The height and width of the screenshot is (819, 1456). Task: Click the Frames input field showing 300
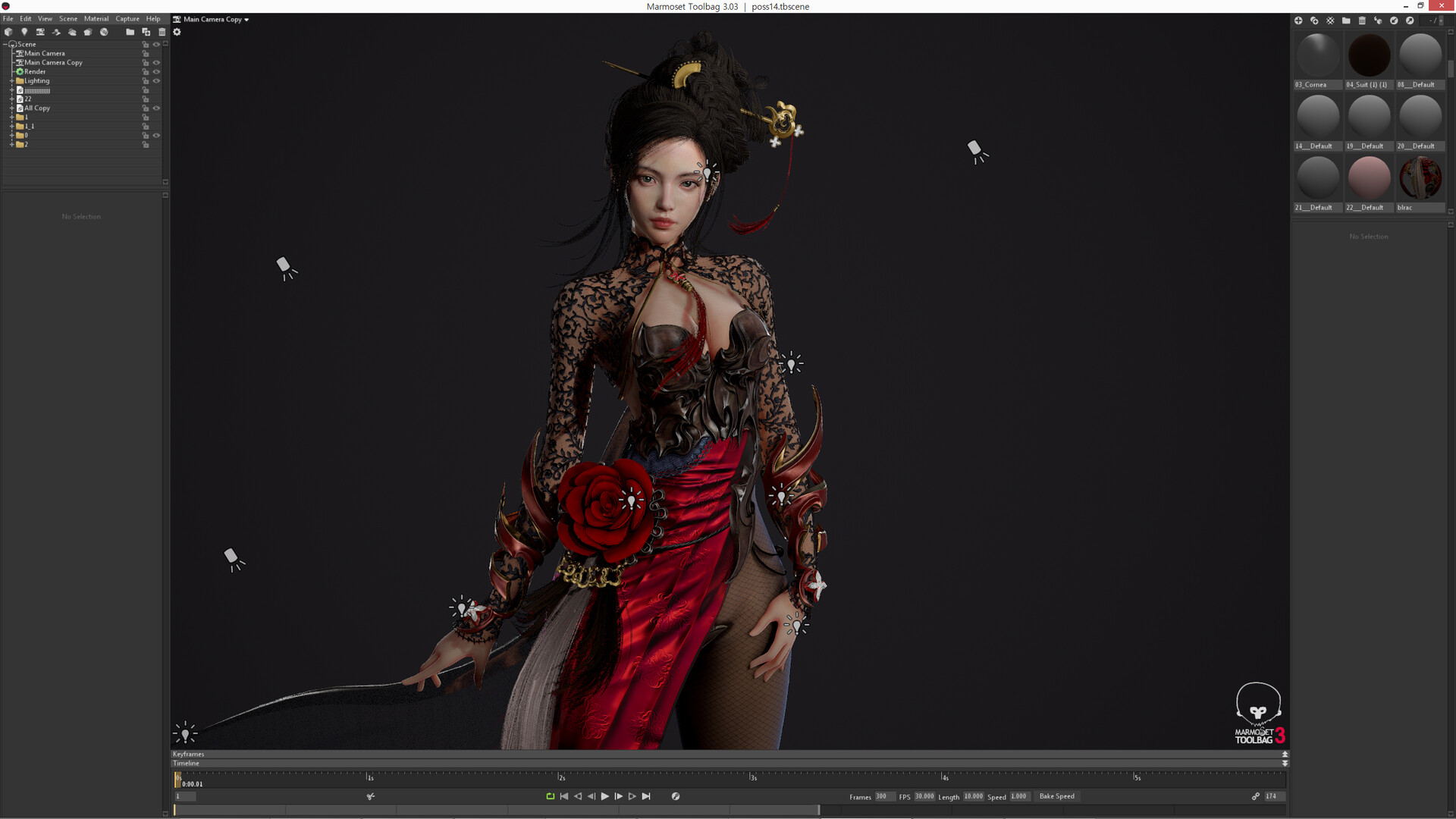point(884,796)
